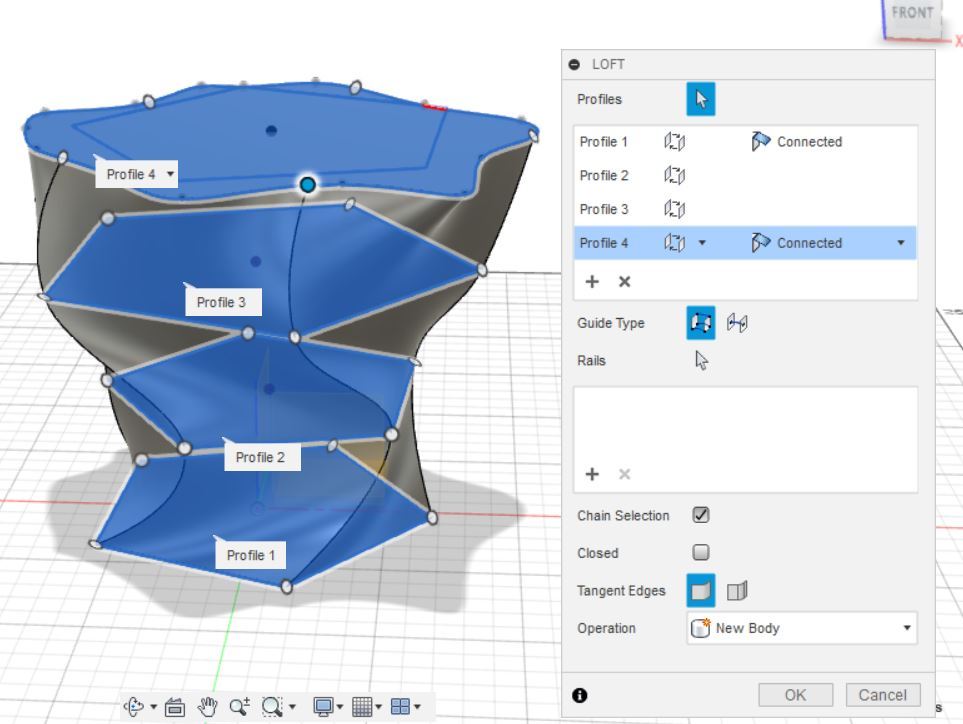Activate the Profiles selection cursor button
This screenshot has width=963, height=724.
pyautogui.click(x=701, y=99)
